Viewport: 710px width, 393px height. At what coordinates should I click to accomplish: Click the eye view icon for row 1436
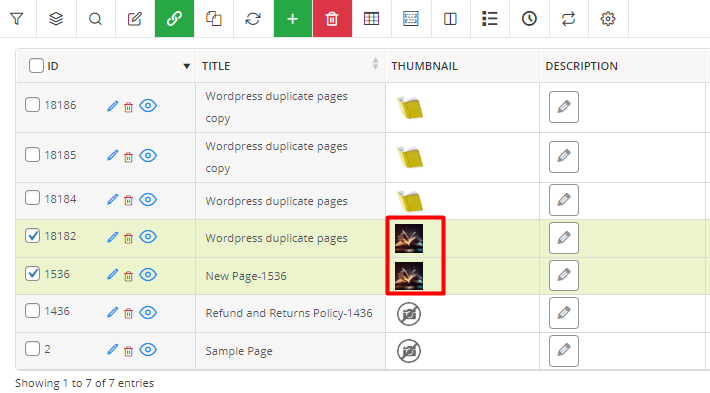coord(148,312)
